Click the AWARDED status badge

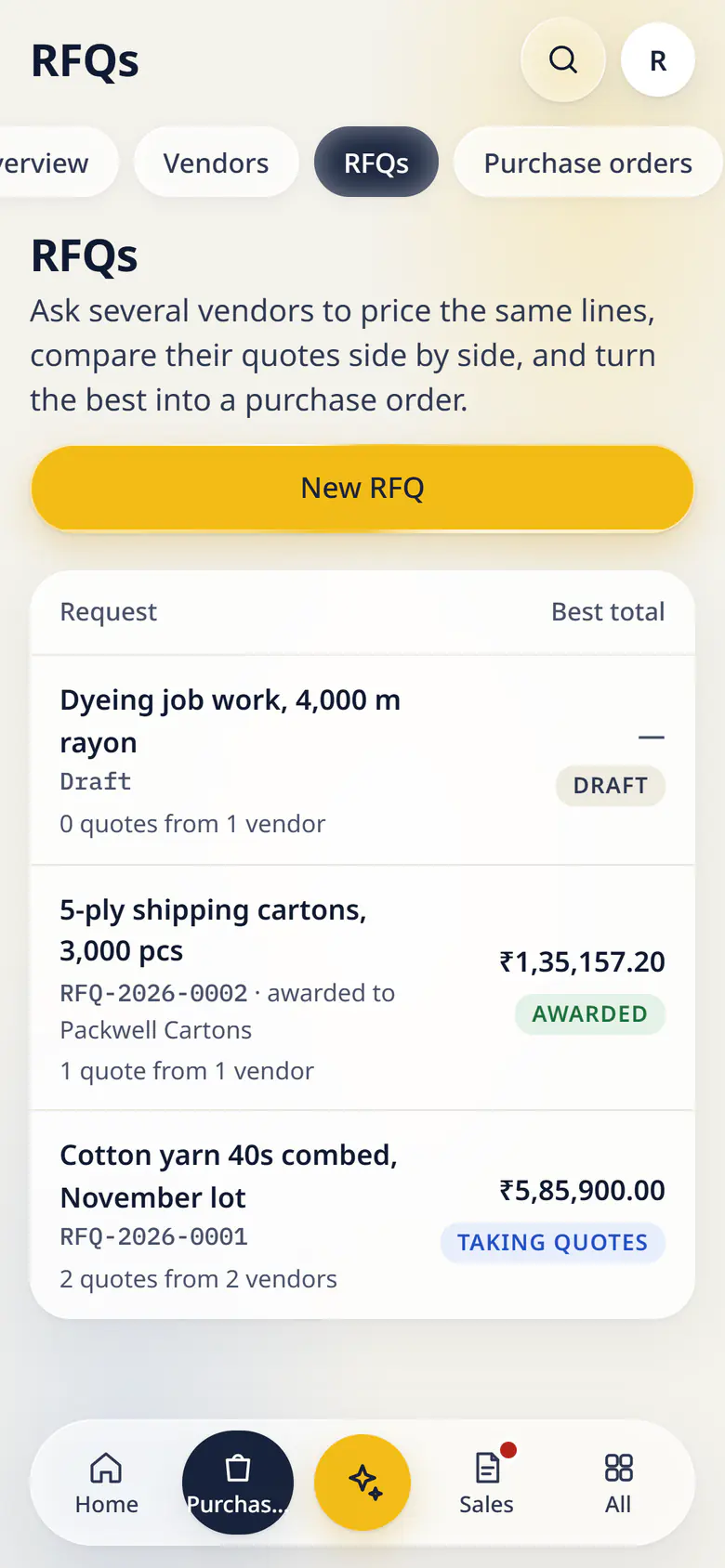pos(590,1013)
